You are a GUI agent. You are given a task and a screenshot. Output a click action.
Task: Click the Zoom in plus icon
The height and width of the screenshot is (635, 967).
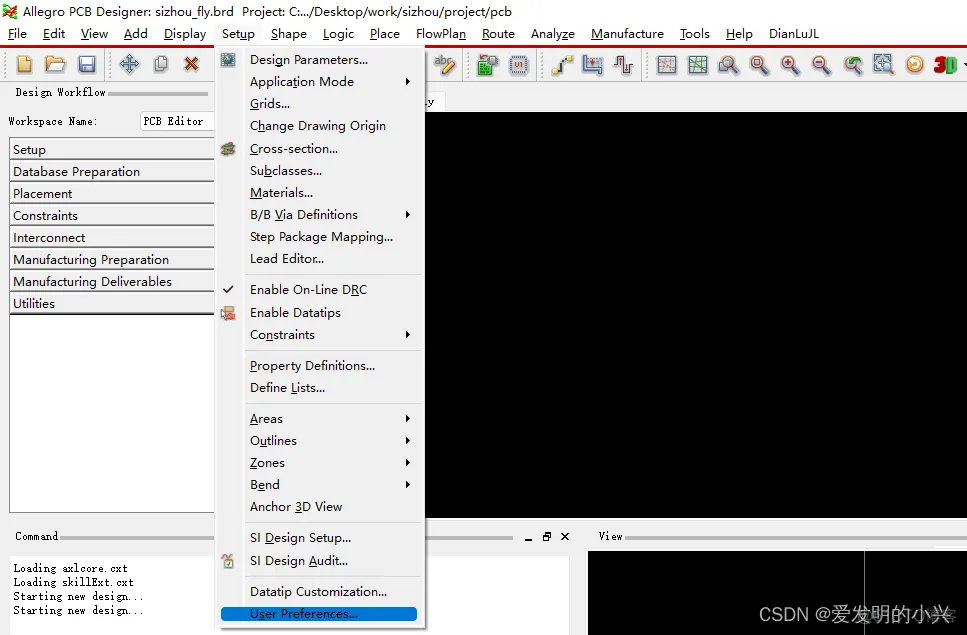pyautogui.click(x=790, y=65)
